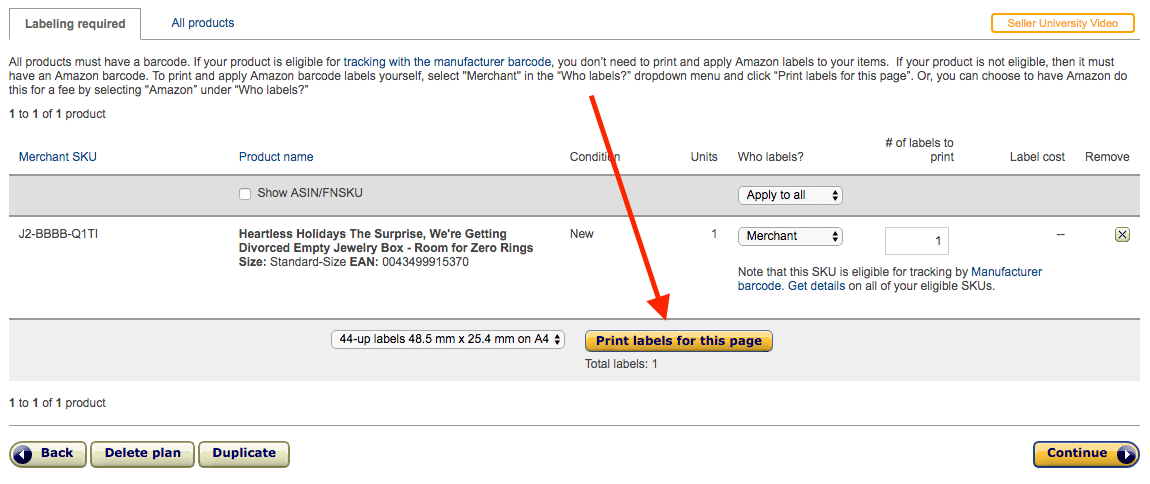Open the 44-up labels size dropdown
Screen dimensions: 1150x484
pos(448,340)
